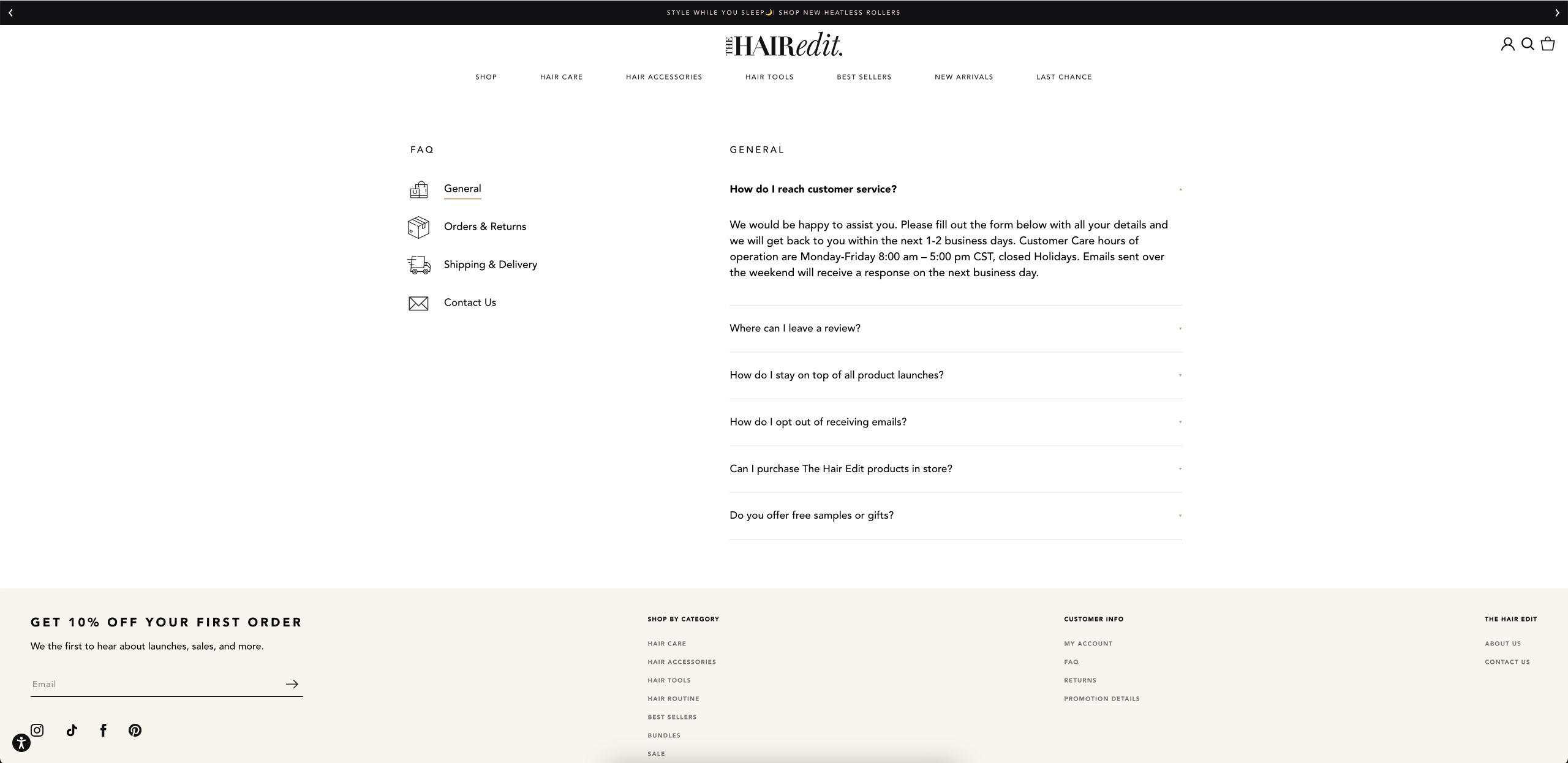
Task: Switch to Orders & Returns FAQ section
Action: tap(484, 227)
